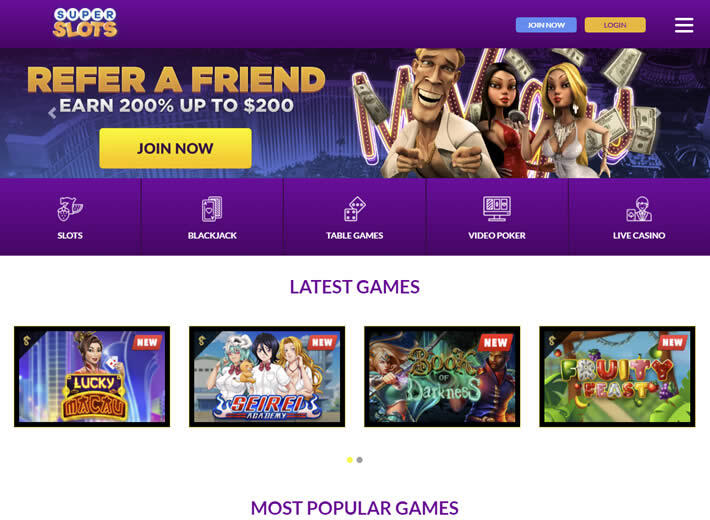
Task: Go to previous banner slide arrow
Action: click(x=53, y=113)
